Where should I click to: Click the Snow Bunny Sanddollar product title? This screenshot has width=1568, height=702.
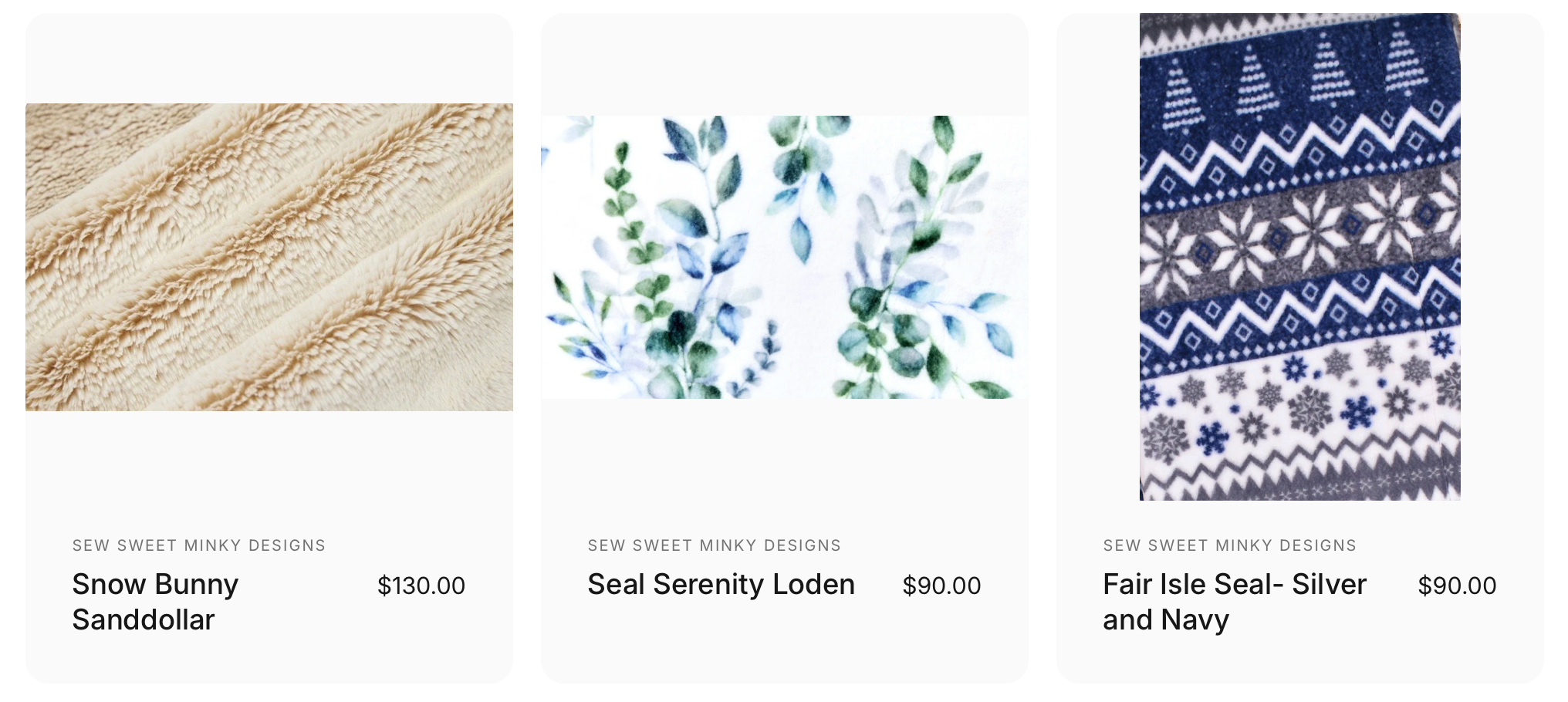pos(156,602)
